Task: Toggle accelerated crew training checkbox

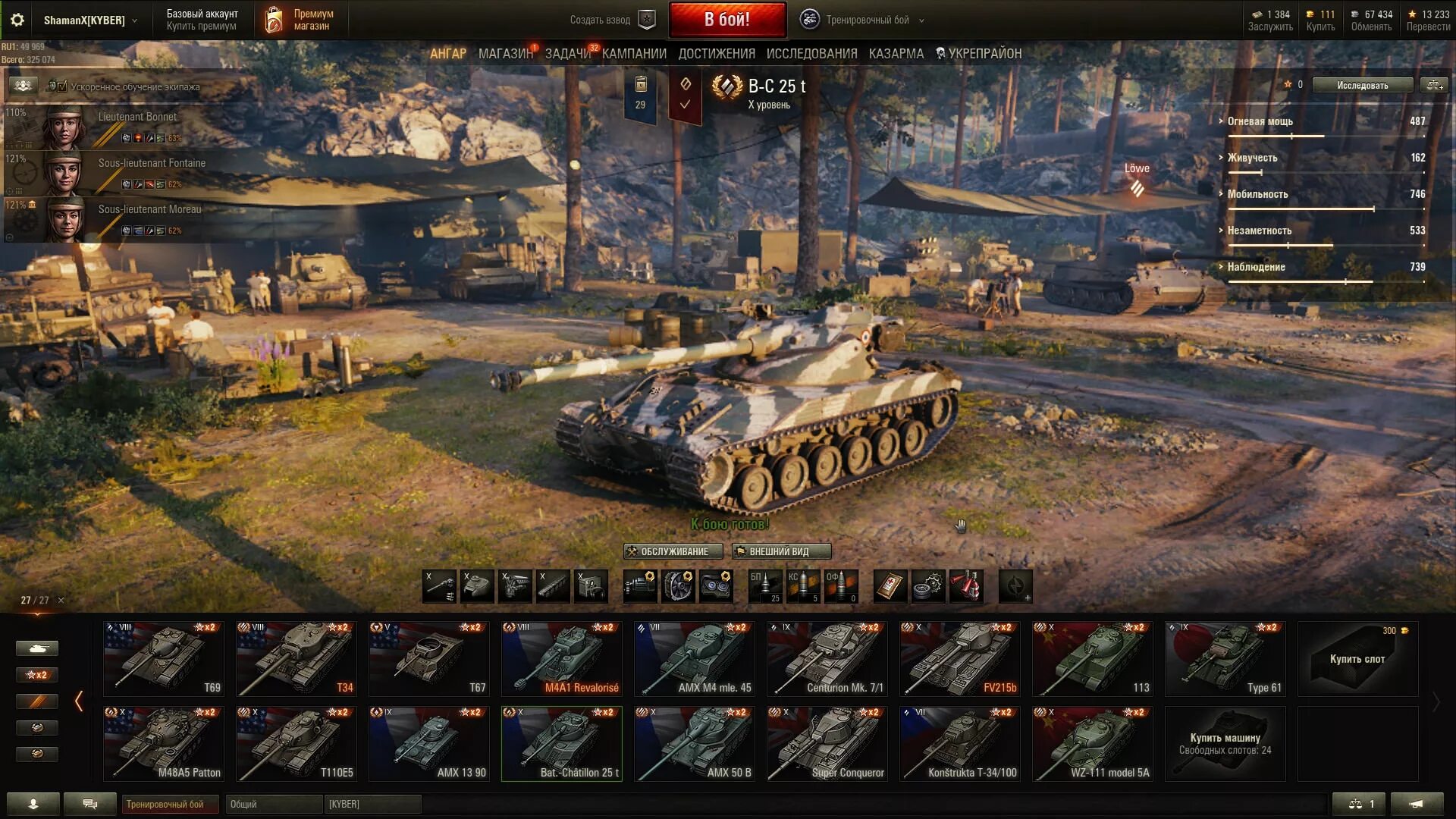Action: pos(62,86)
